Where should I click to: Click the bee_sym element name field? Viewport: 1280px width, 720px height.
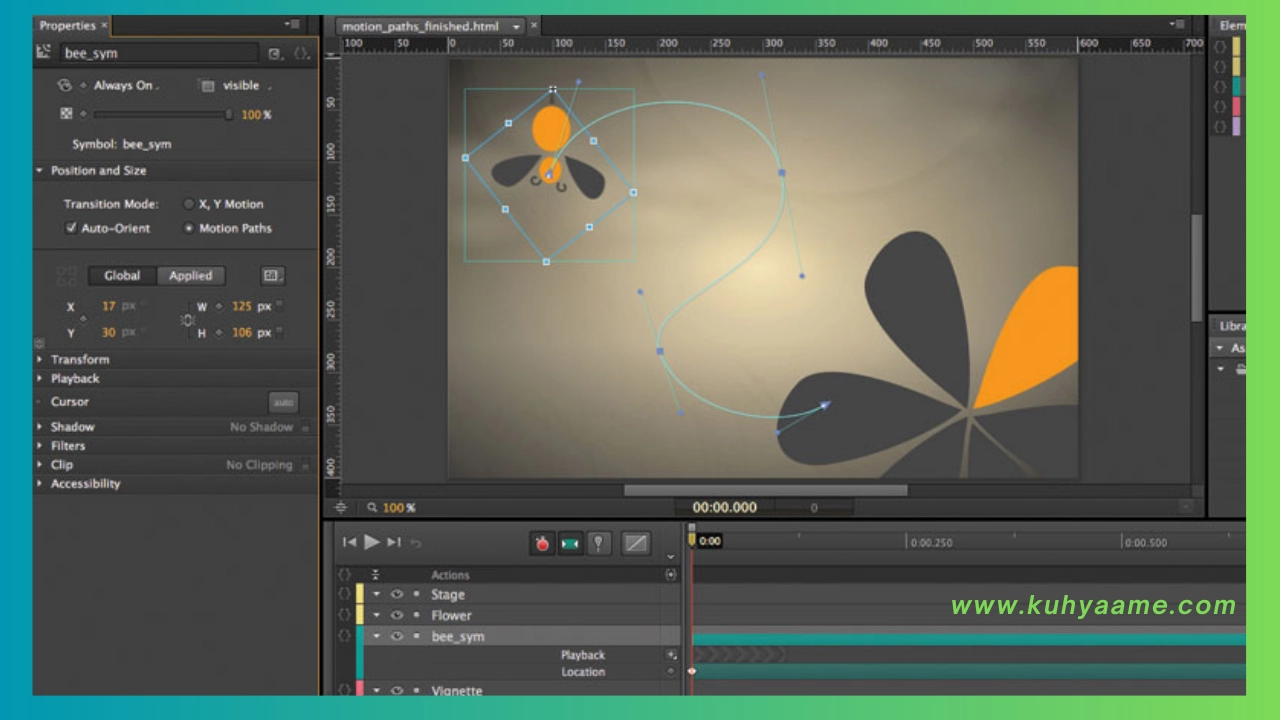[160, 53]
